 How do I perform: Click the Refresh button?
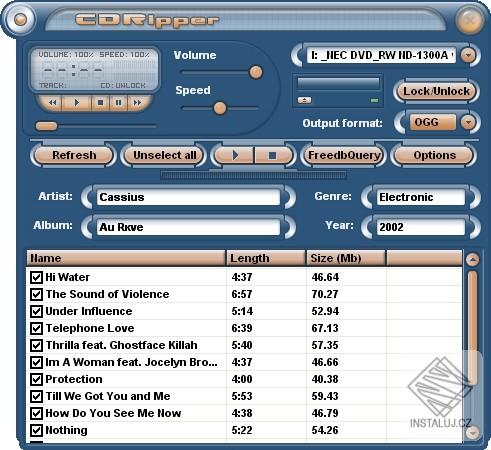click(x=74, y=155)
